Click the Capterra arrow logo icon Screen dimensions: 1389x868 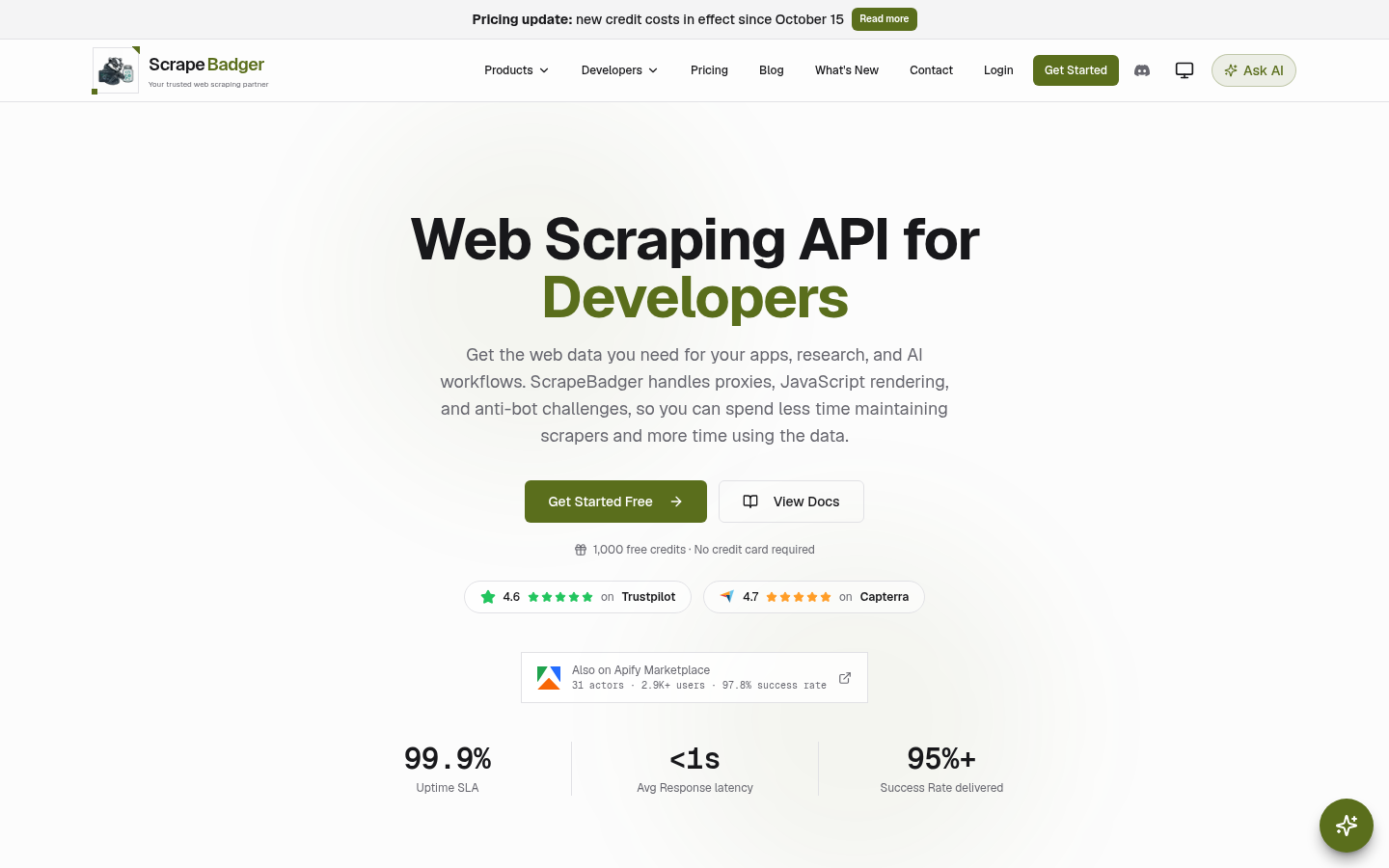[727, 596]
